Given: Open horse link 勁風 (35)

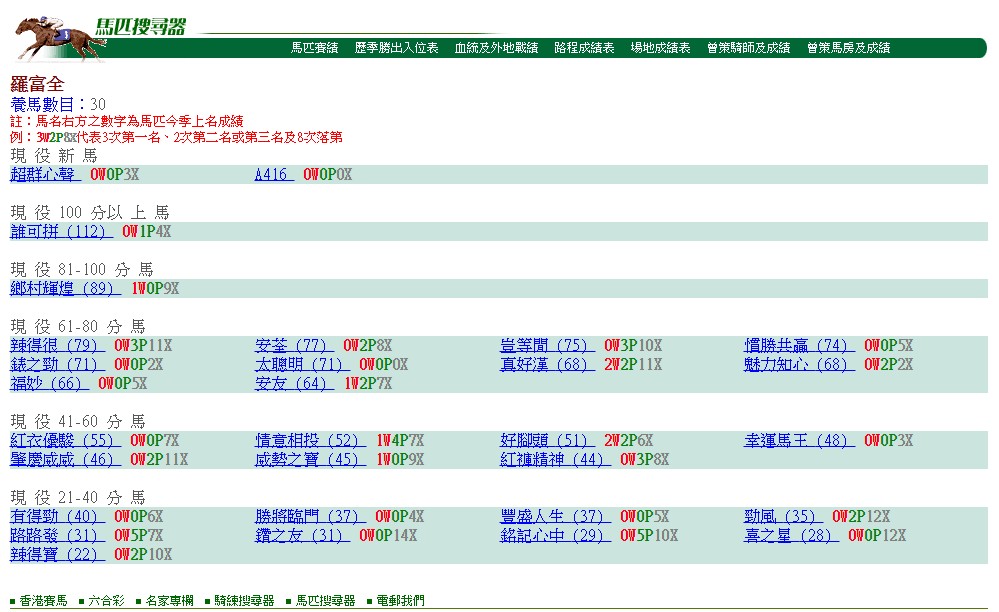Looking at the screenshot, I should [783, 516].
